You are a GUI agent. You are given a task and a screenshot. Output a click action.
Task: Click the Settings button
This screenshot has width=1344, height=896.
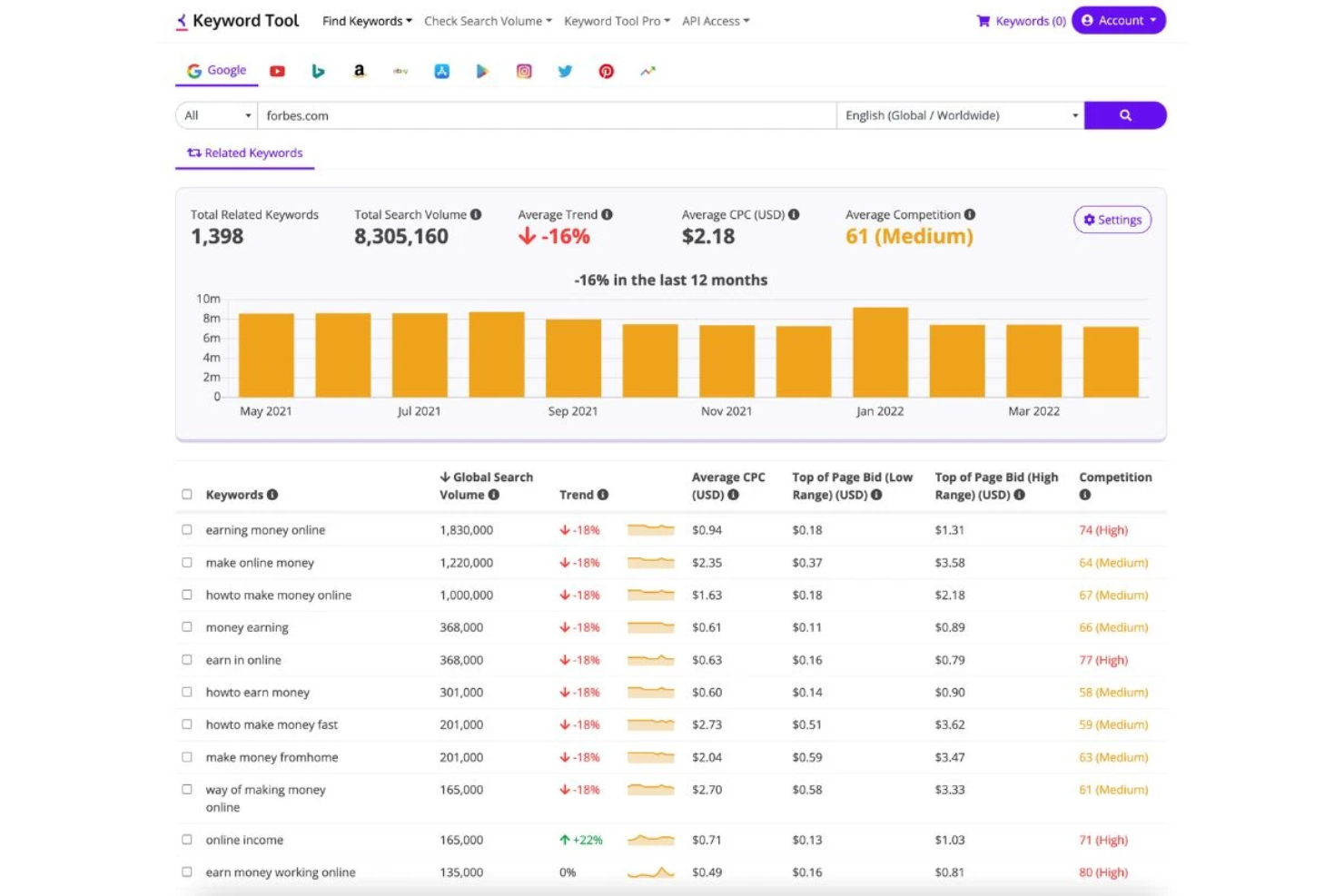coord(1112,219)
